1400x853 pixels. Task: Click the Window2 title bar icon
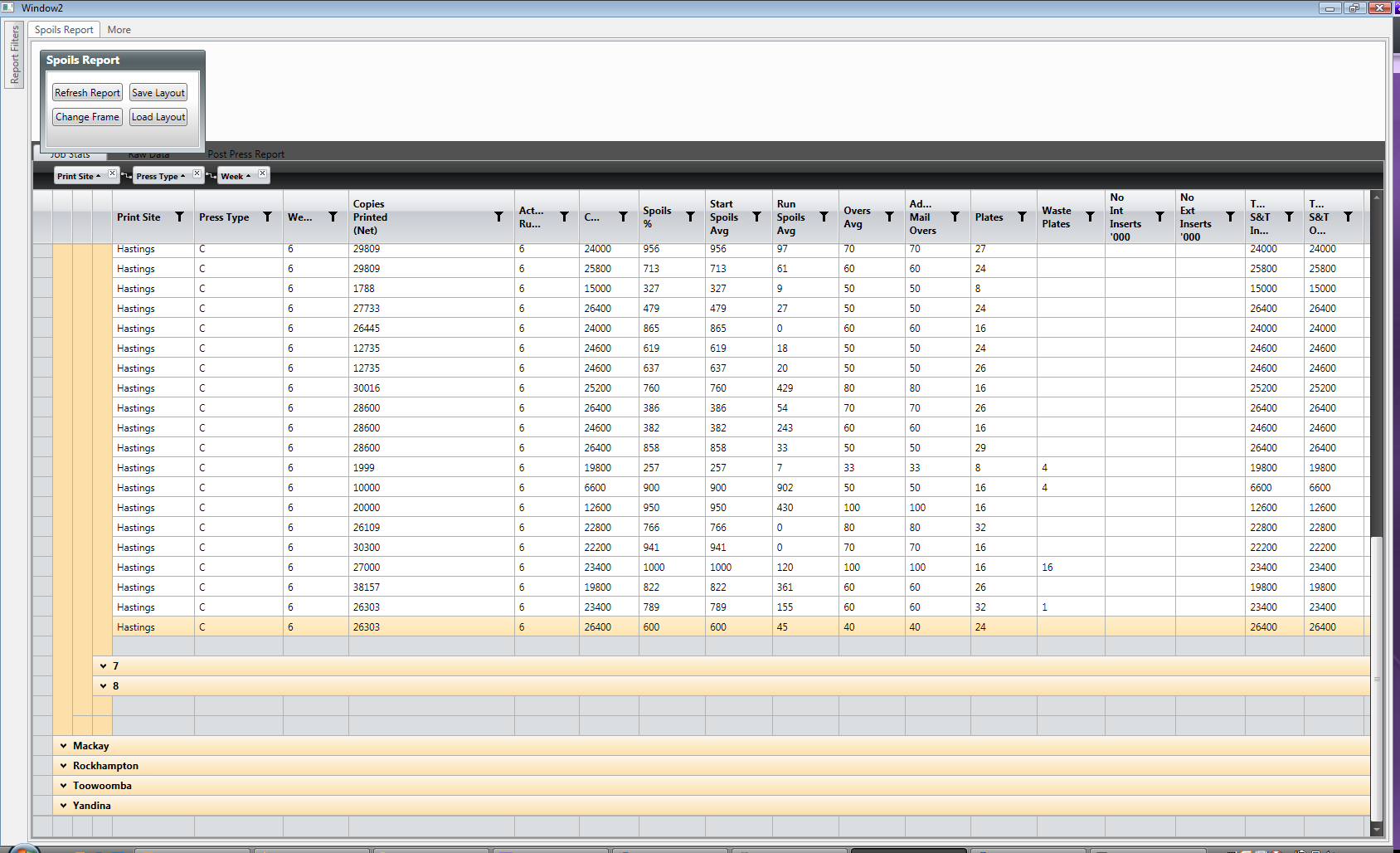click(x=8, y=7)
